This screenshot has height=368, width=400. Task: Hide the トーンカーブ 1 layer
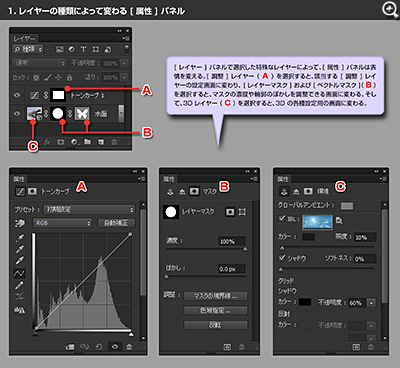pos(17,95)
